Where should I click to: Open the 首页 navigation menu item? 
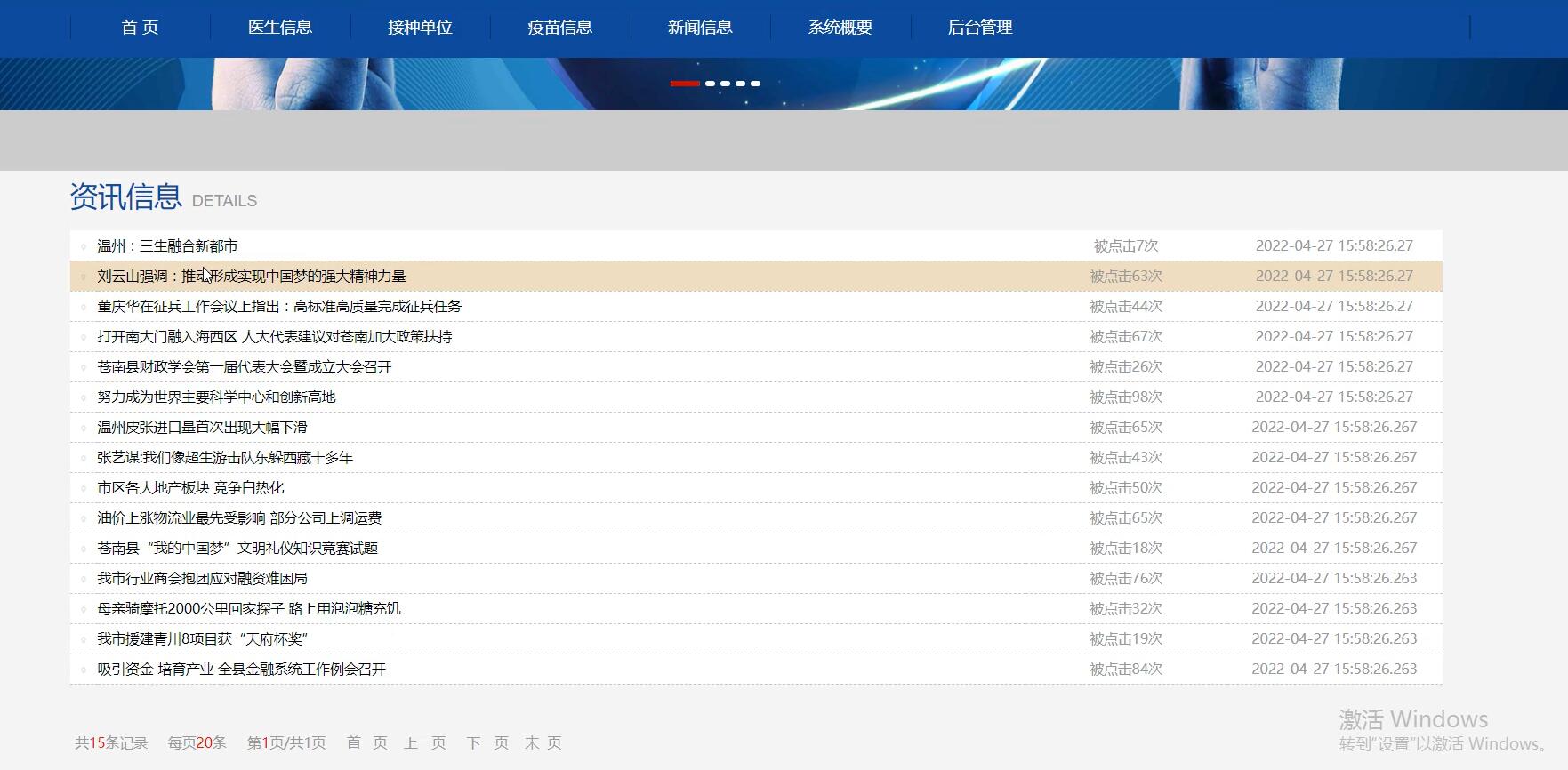click(140, 28)
